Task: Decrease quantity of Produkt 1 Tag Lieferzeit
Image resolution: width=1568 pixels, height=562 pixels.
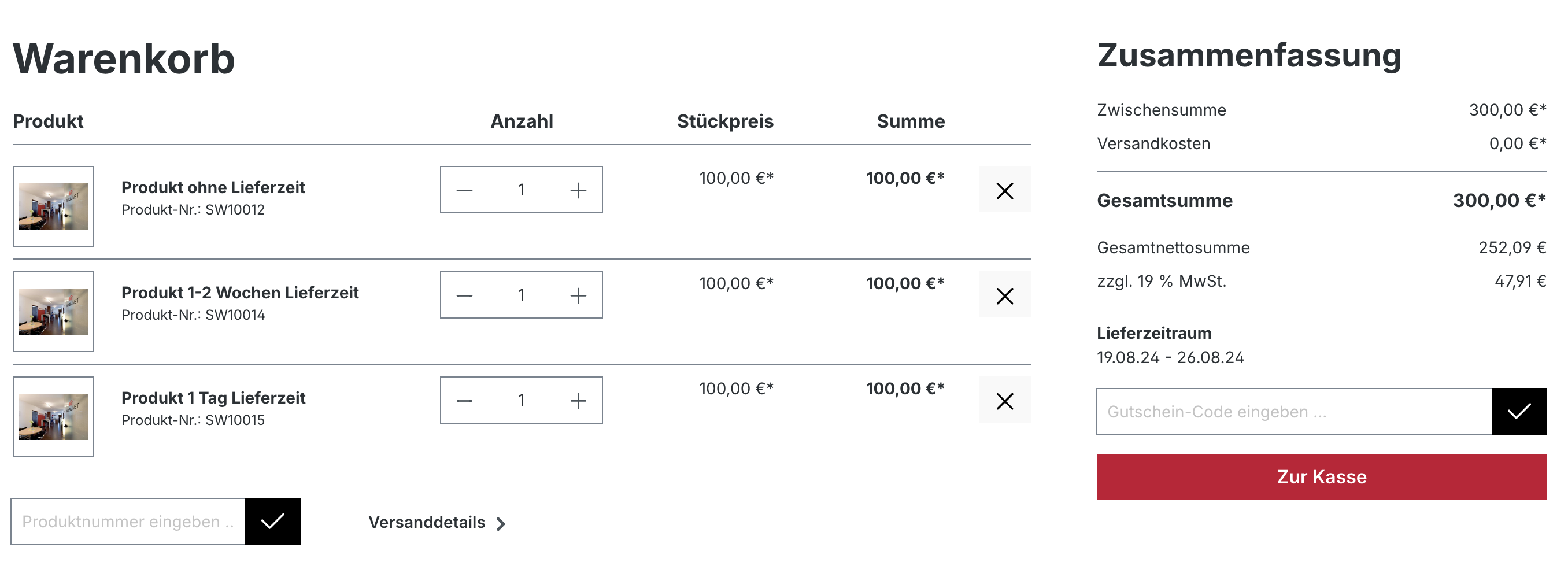Action: (464, 401)
